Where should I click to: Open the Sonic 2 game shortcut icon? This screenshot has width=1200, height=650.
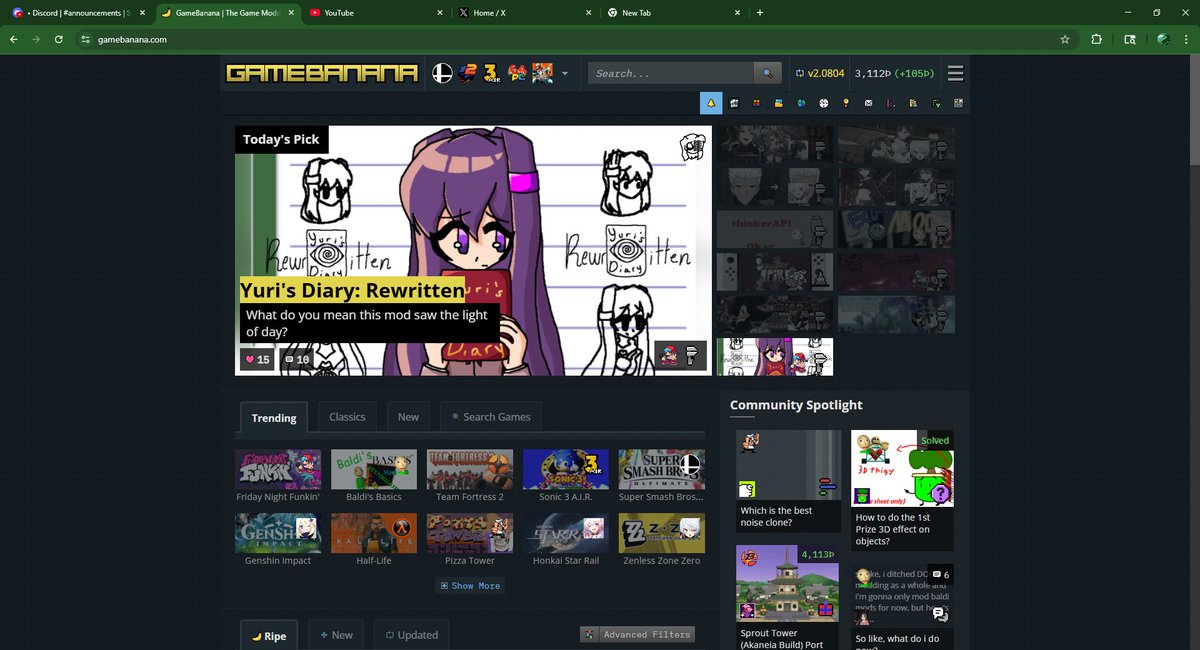pos(467,73)
